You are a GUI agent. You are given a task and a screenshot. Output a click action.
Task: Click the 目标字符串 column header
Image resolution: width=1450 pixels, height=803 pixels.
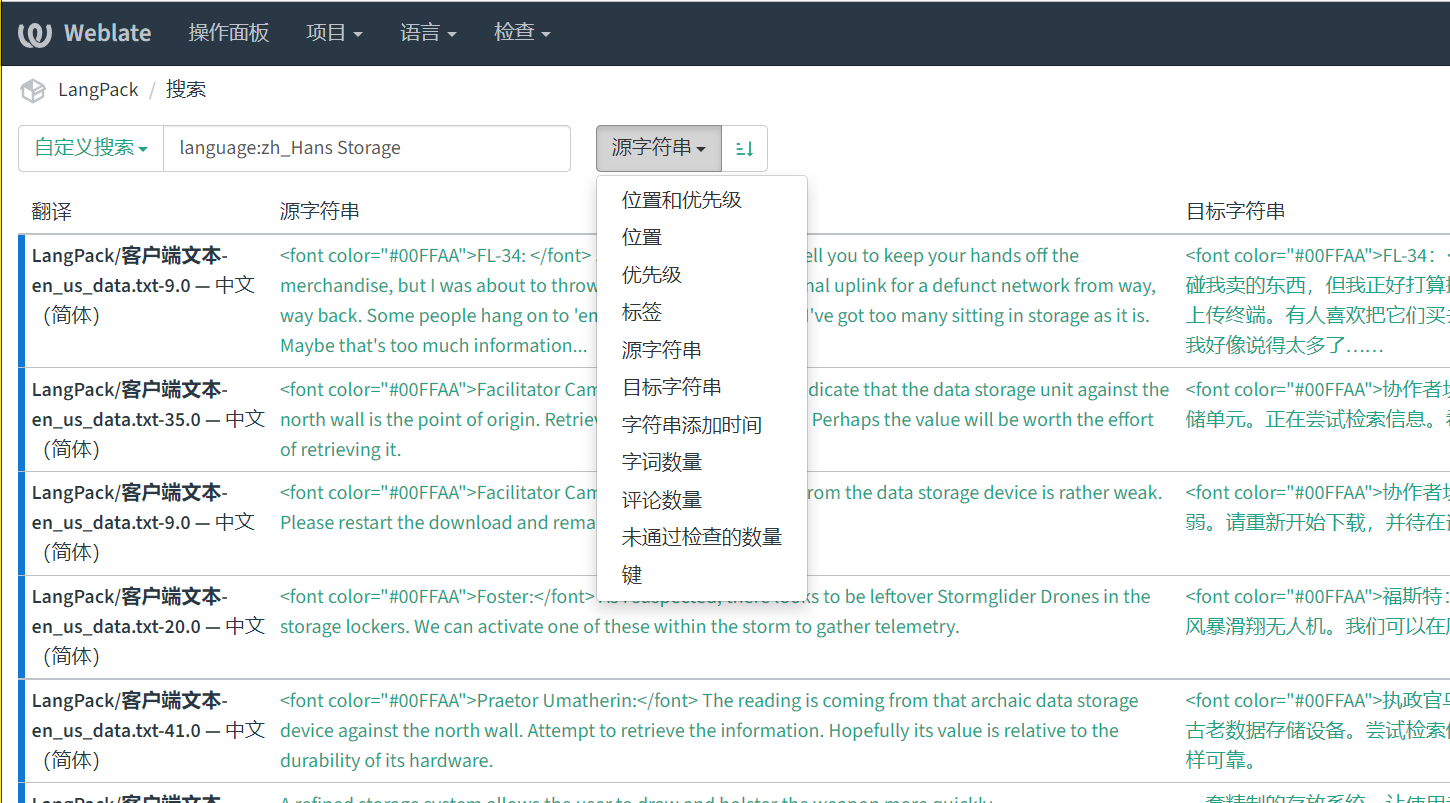(x=1235, y=212)
